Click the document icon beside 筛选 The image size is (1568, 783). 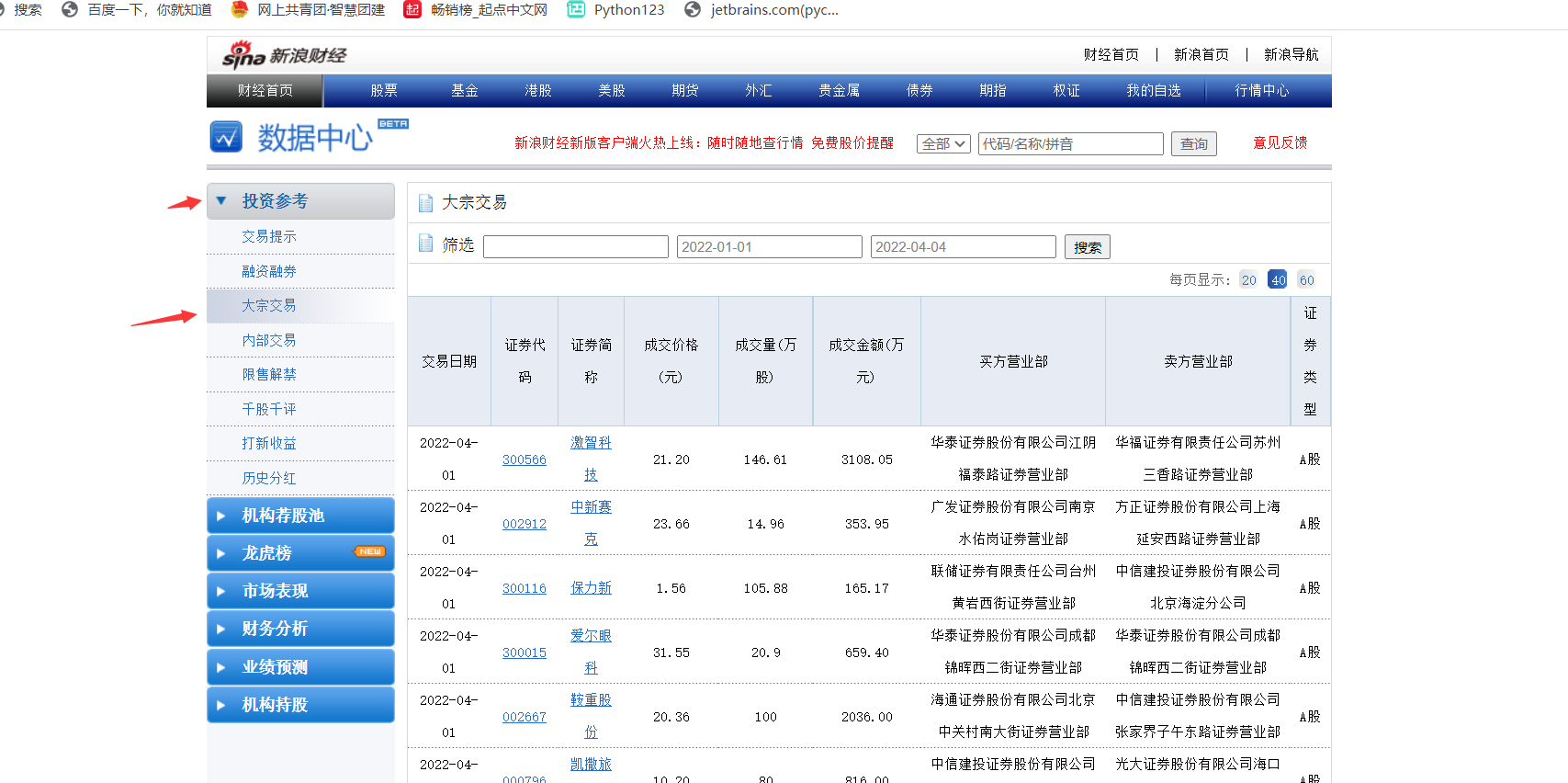click(425, 244)
